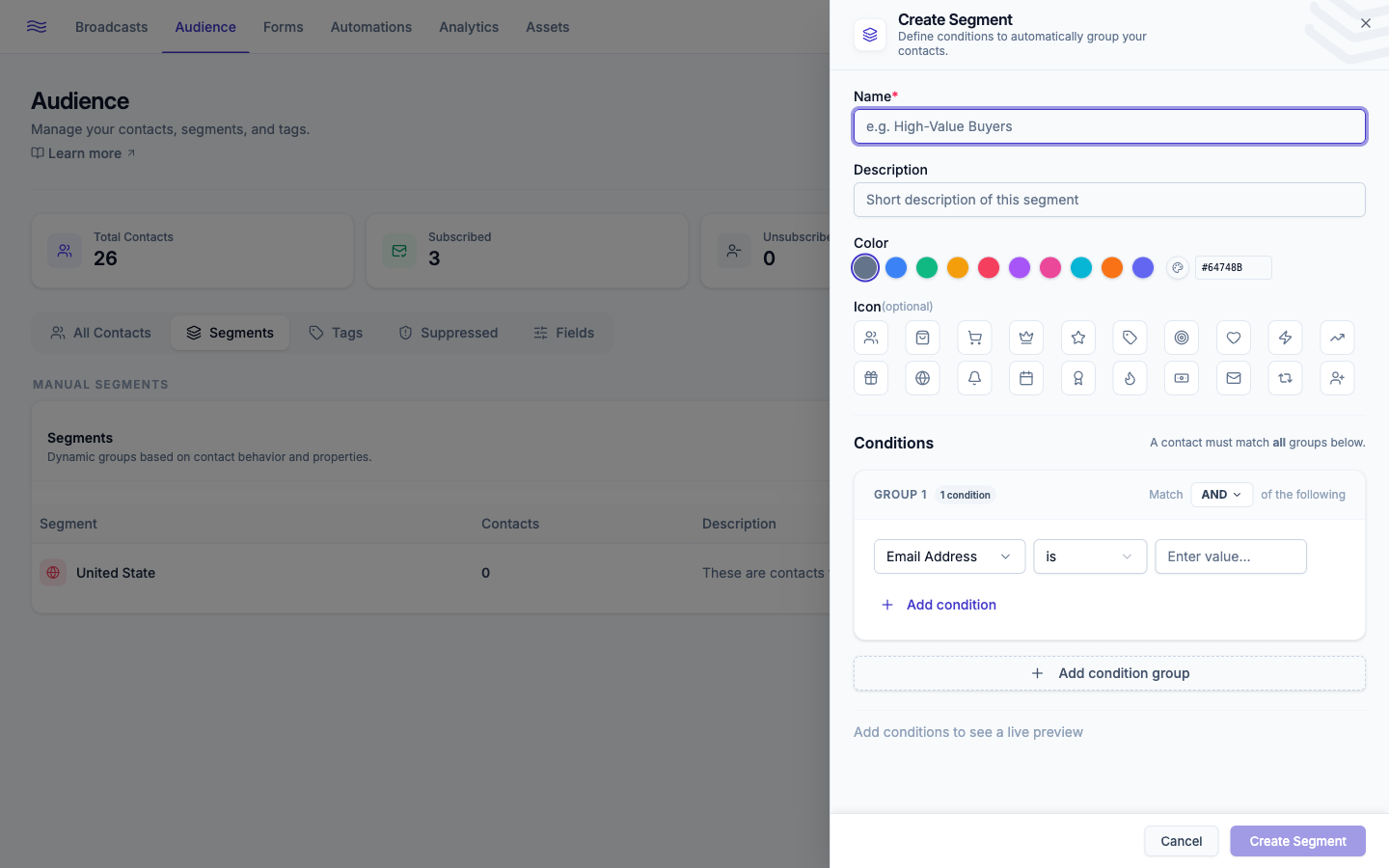Focus the segment Name field
The width and height of the screenshot is (1389, 868).
click(1109, 126)
